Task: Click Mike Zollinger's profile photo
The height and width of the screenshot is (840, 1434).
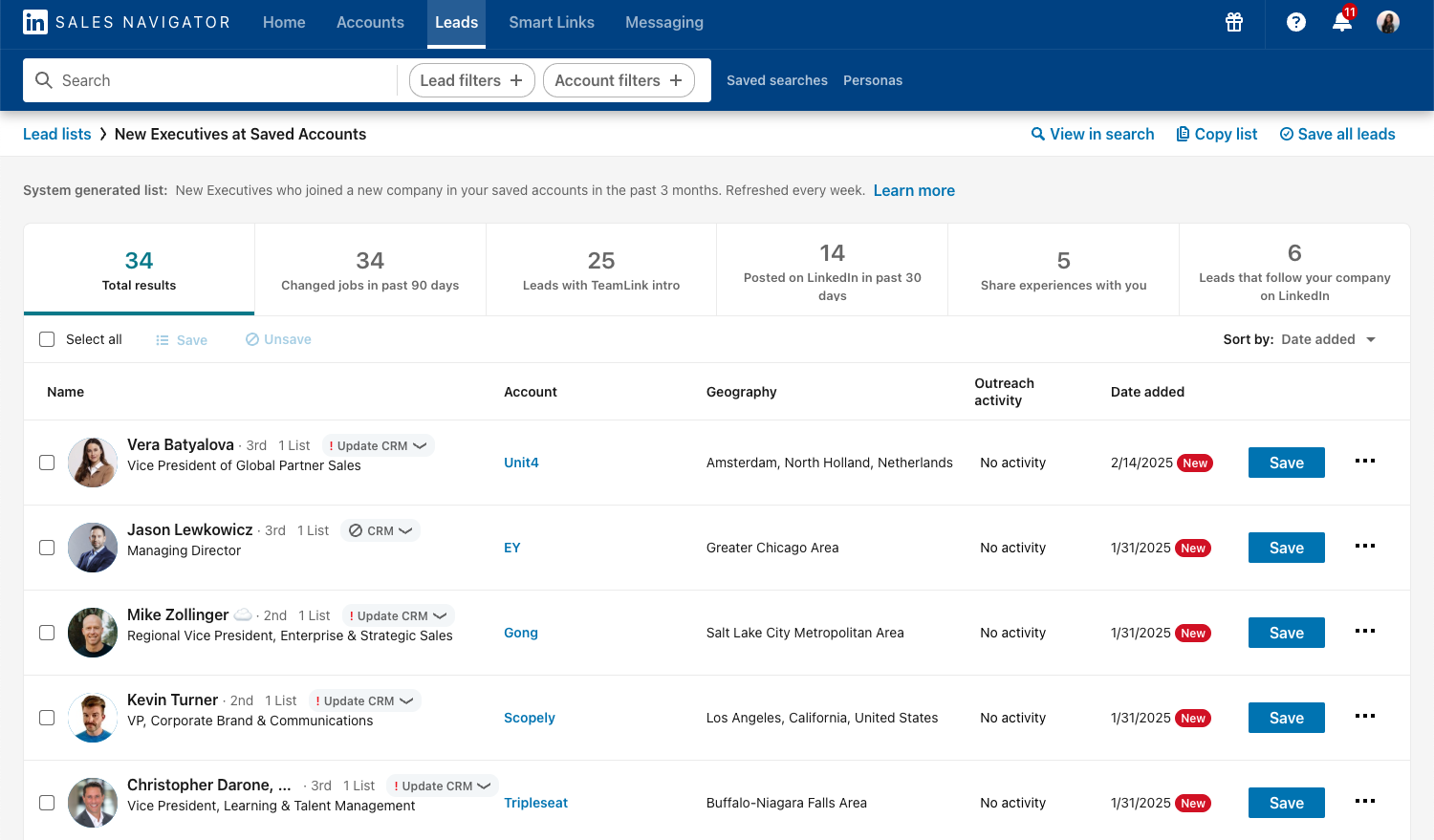Action: pos(93,633)
